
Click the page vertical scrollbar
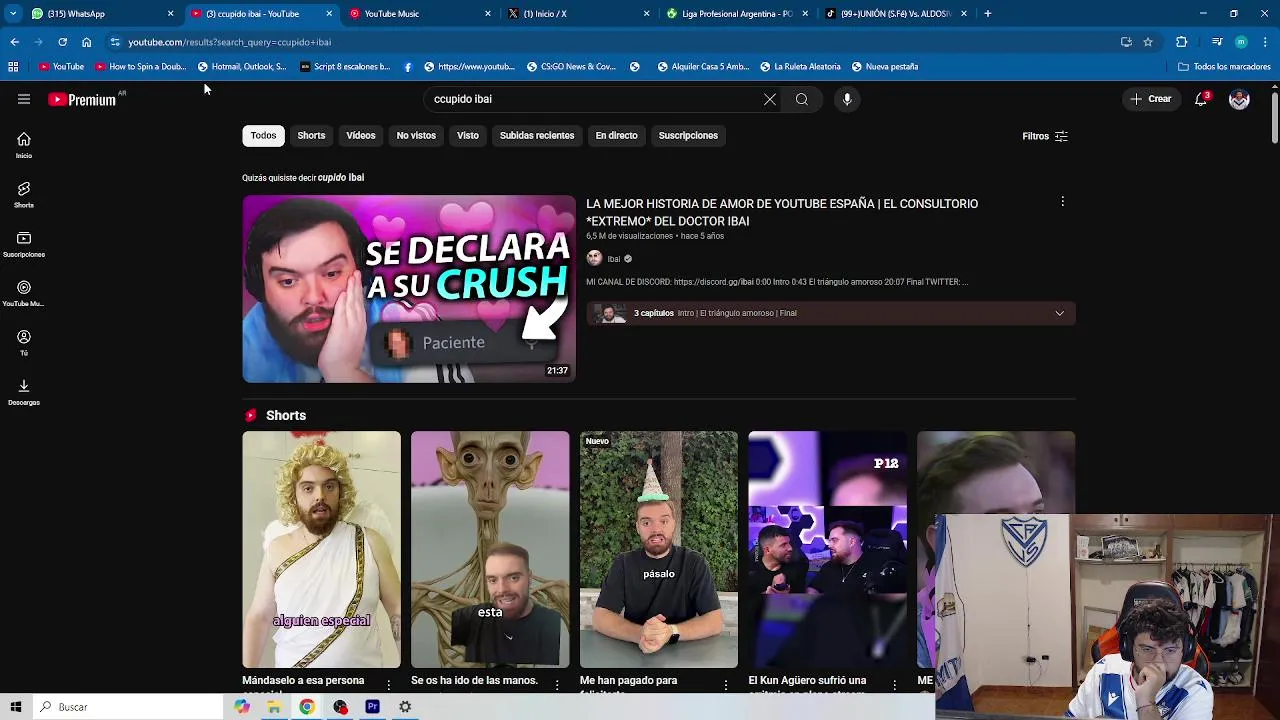(x=1275, y=118)
